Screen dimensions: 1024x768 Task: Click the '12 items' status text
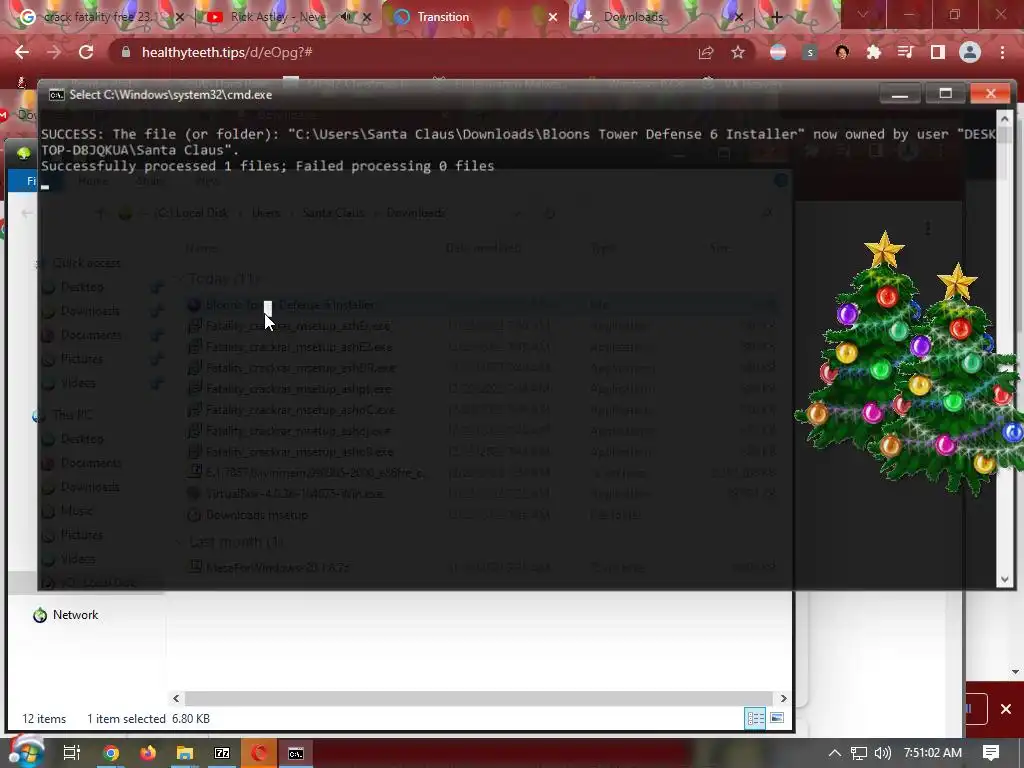[44, 718]
